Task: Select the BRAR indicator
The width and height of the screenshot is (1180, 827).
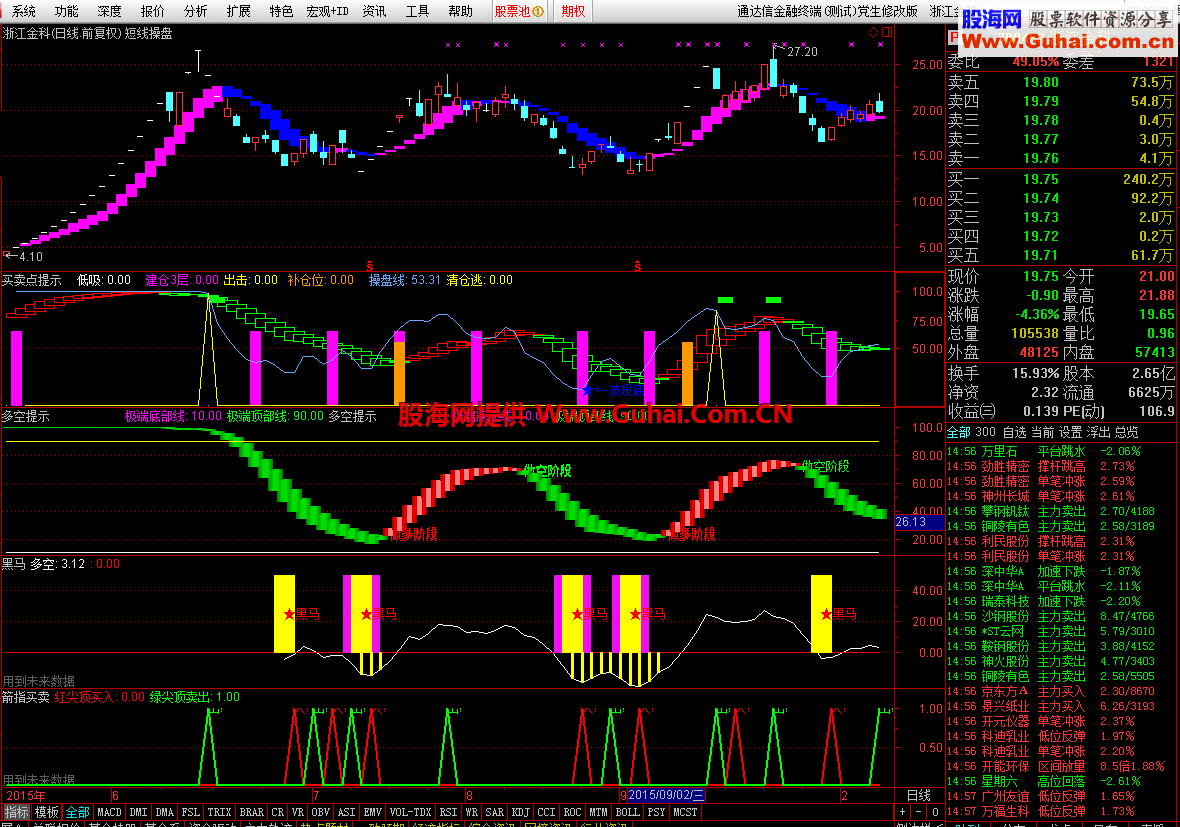Action: (251, 812)
